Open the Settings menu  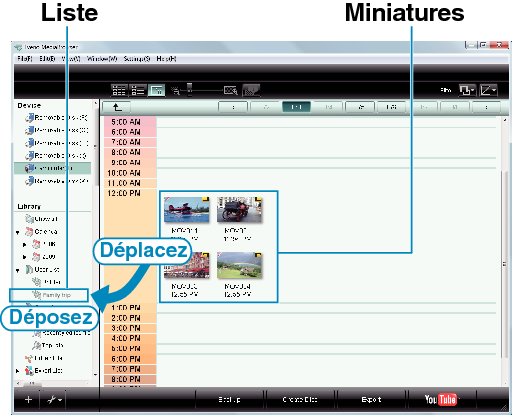tap(136, 59)
